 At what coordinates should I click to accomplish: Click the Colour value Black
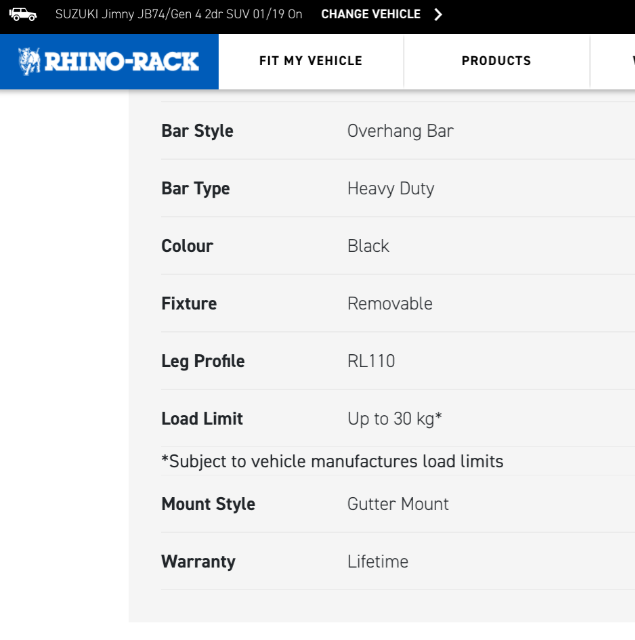(x=368, y=246)
